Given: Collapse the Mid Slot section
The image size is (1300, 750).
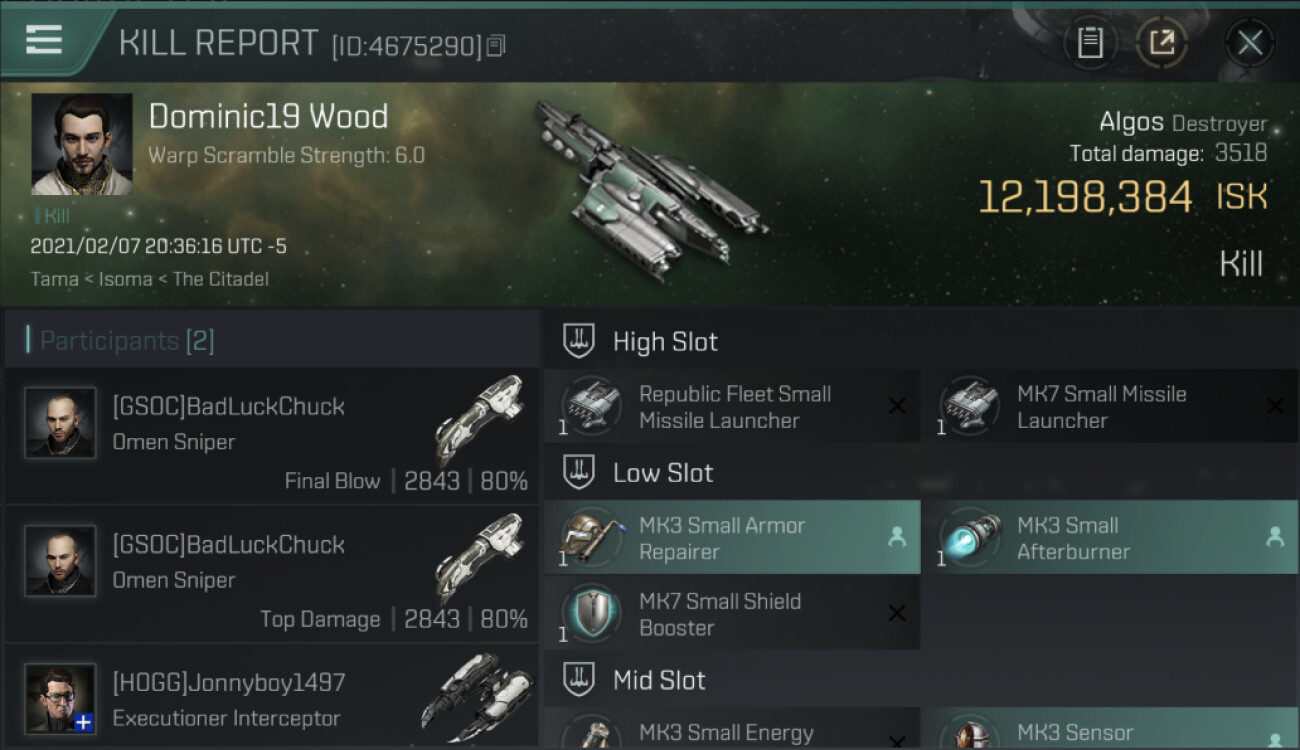Looking at the screenshot, I should tap(579, 680).
